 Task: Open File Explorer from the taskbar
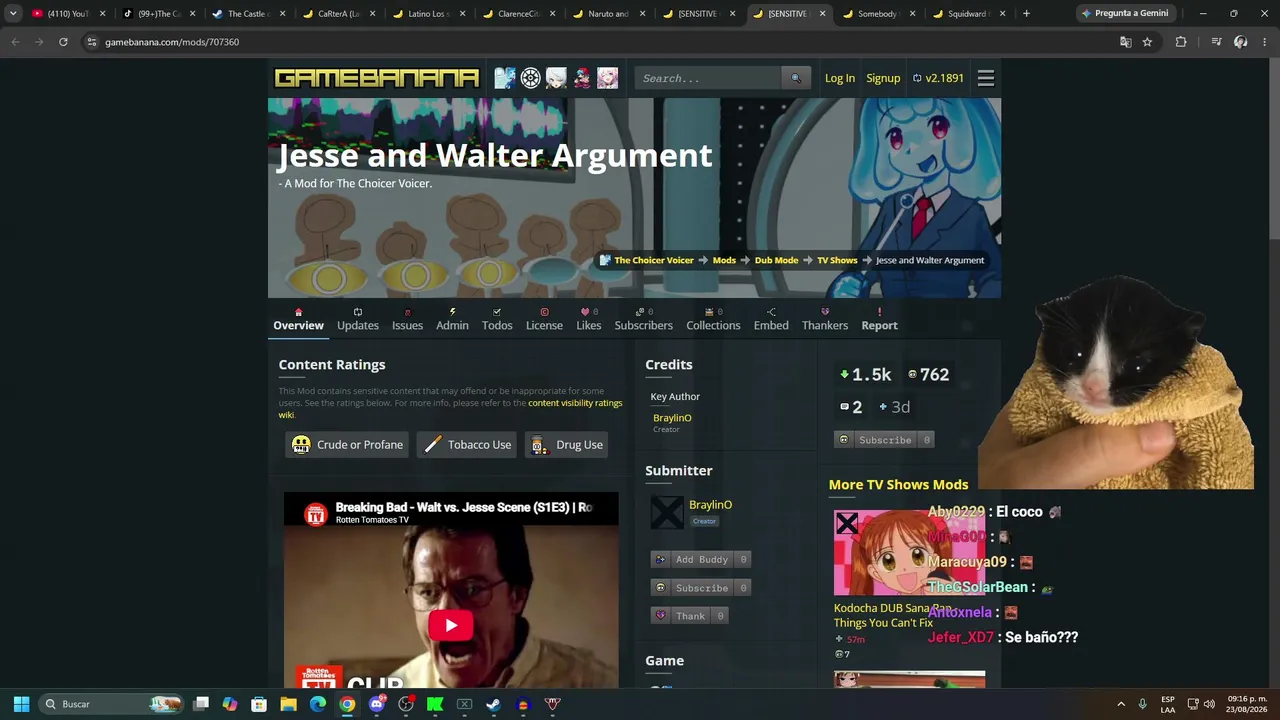coord(288,704)
